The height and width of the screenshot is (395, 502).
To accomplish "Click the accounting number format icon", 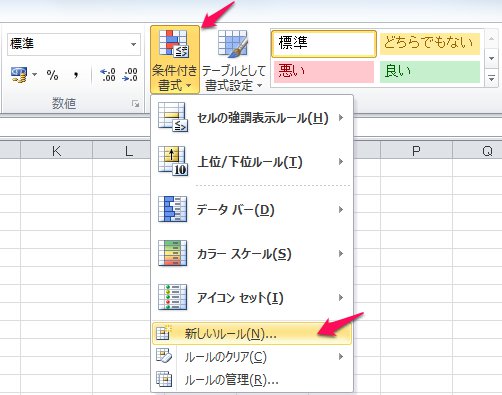I will [x=19, y=74].
